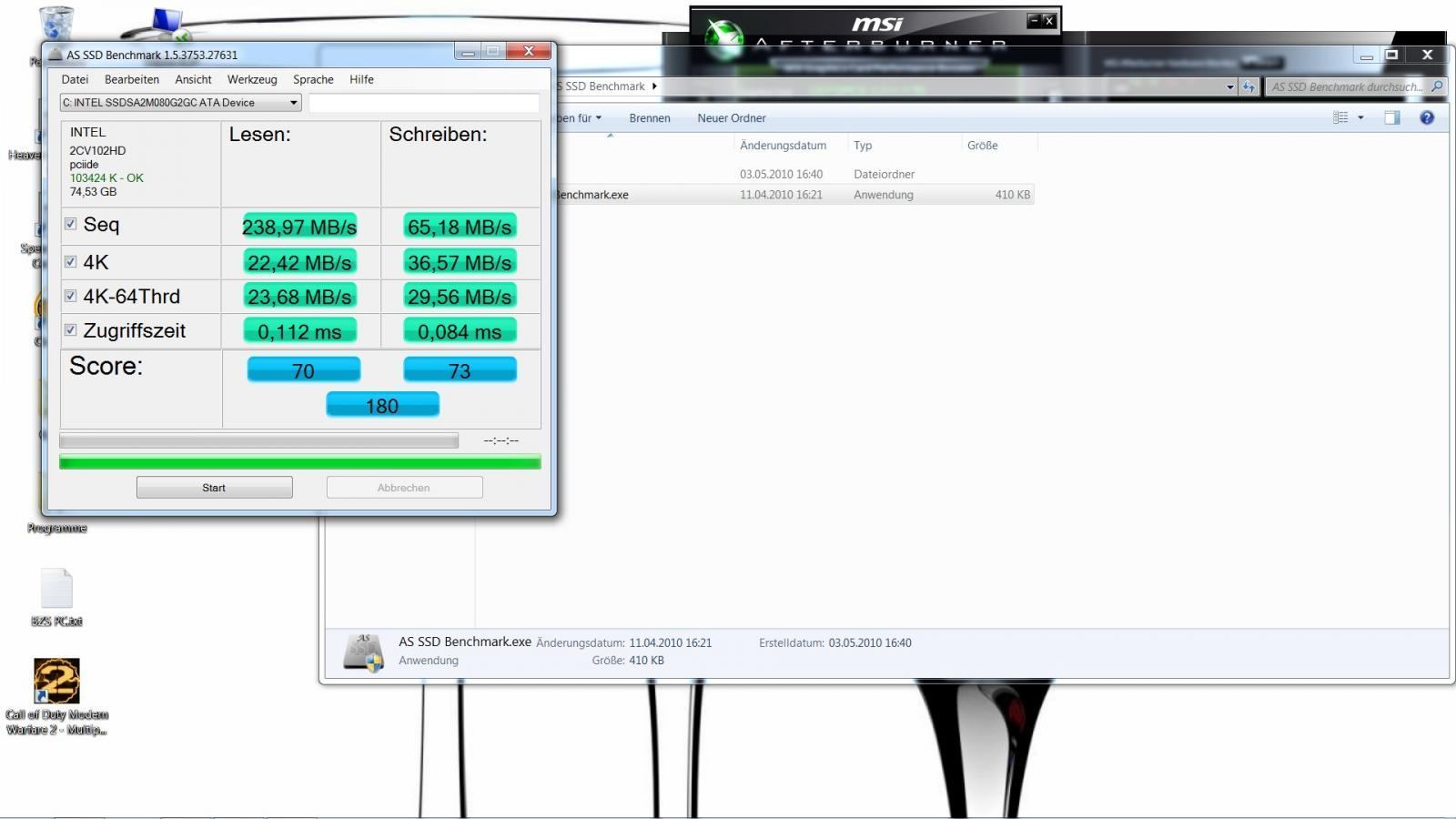Click the Explorer refresh address button

pos(1249,87)
